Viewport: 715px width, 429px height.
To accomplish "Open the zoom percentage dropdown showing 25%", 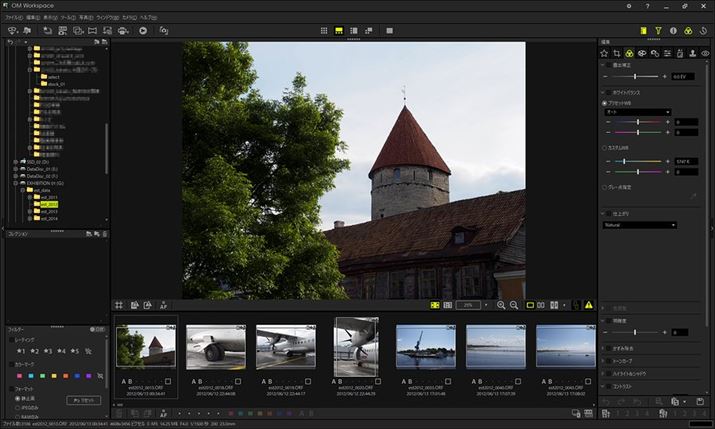I will click(468, 304).
